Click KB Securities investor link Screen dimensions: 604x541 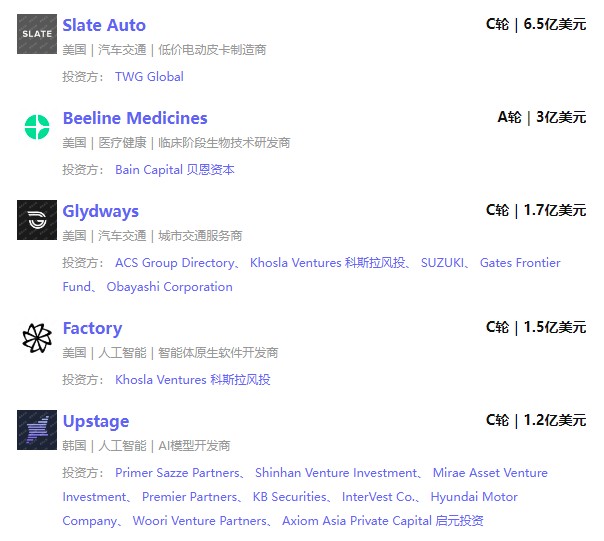[x=290, y=497]
